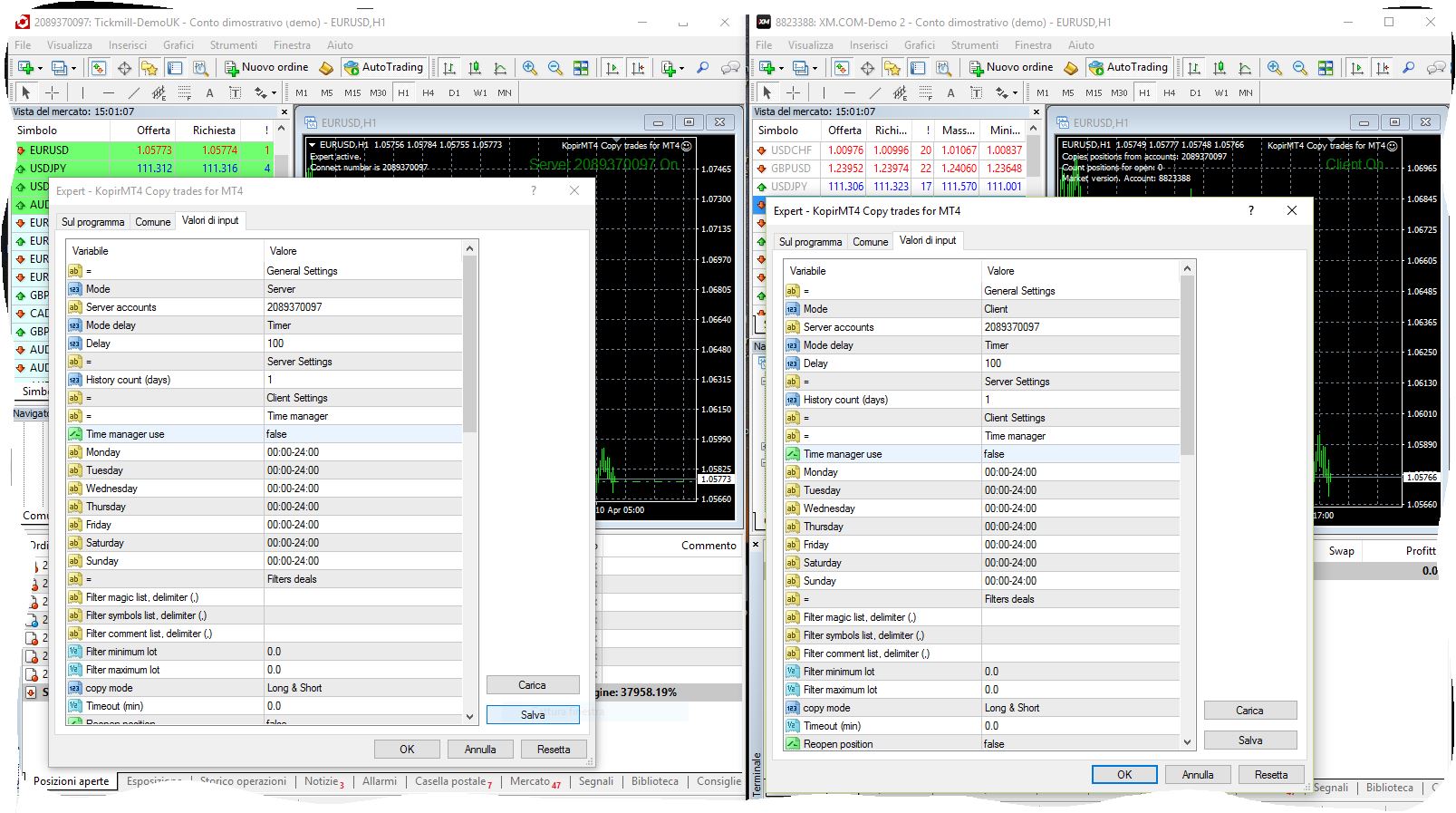1456x813 pixels.
Task: Select text label tool in XM window
Action: pyautogui.click(x=976, y=92)
